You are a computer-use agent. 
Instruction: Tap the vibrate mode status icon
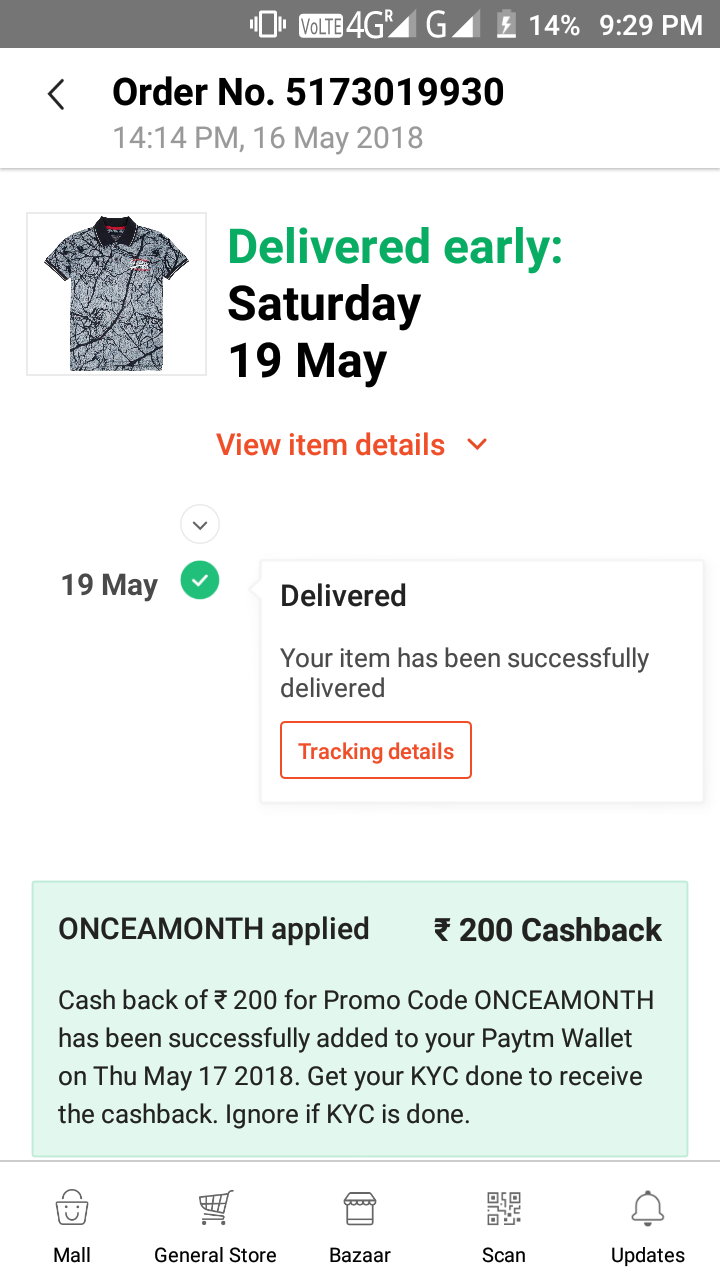pos(267,24)
